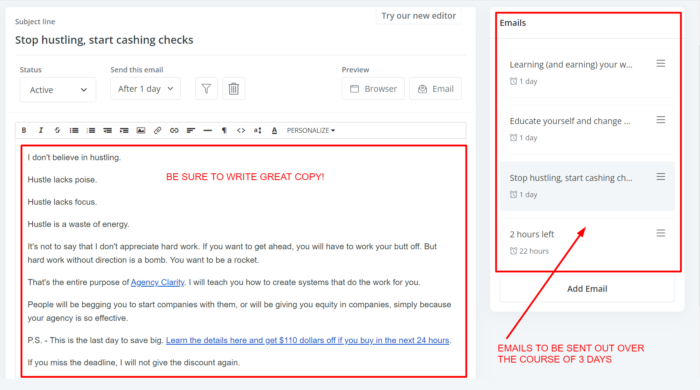The width and height of the screenshot is (700, 390).
Task: Open HTML code view
Action: [x=241, y=130]
